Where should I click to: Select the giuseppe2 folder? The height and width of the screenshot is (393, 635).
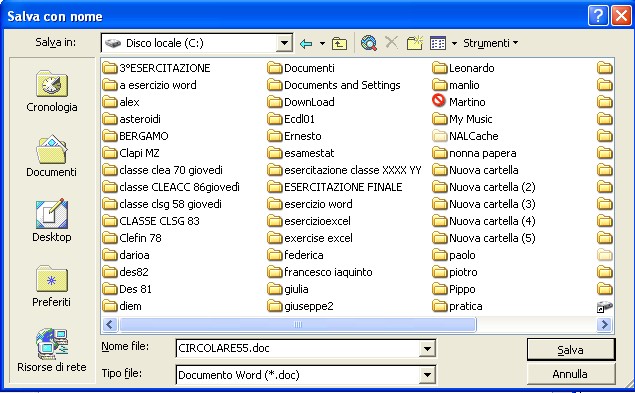coord(300,306)
